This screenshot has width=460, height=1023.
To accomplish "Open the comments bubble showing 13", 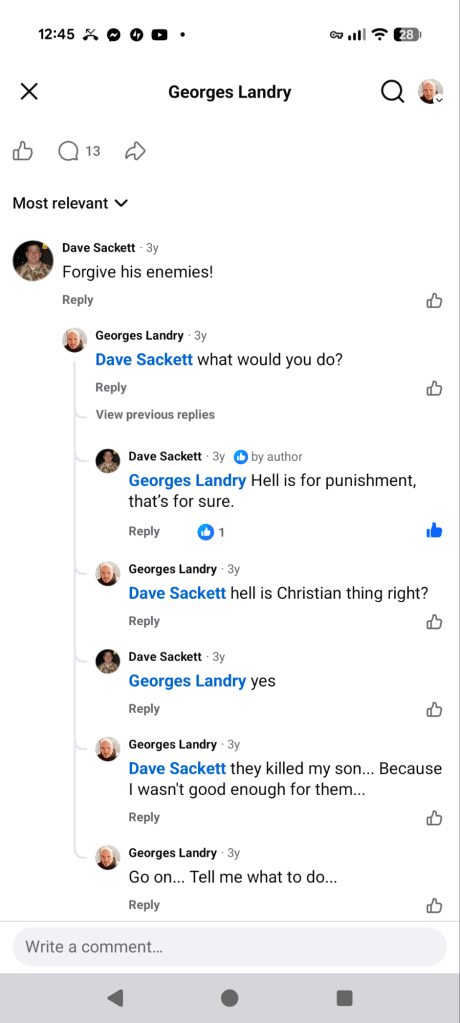I will coord(79,151).
